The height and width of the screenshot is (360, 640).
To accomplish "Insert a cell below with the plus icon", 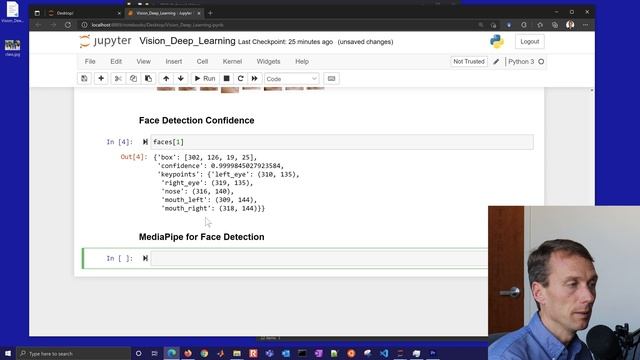I will coord(101,78).
